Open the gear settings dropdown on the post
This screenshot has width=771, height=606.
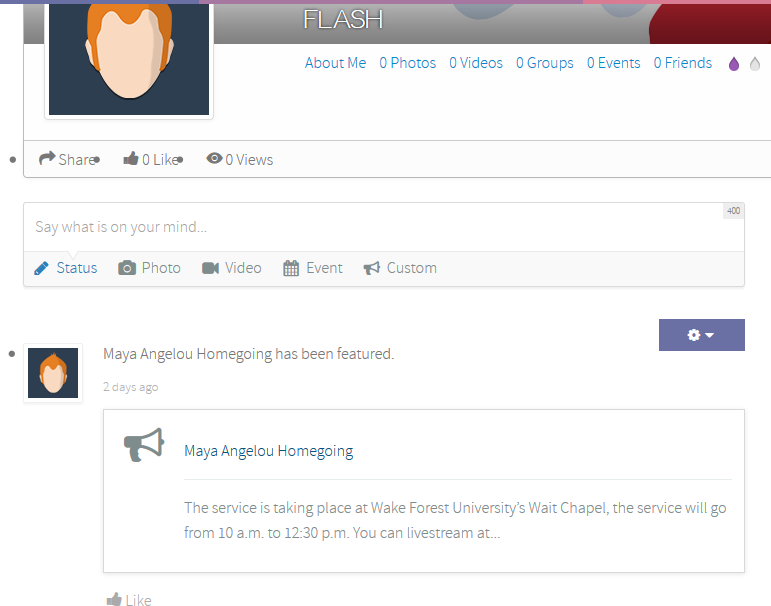tap(702, 335)
